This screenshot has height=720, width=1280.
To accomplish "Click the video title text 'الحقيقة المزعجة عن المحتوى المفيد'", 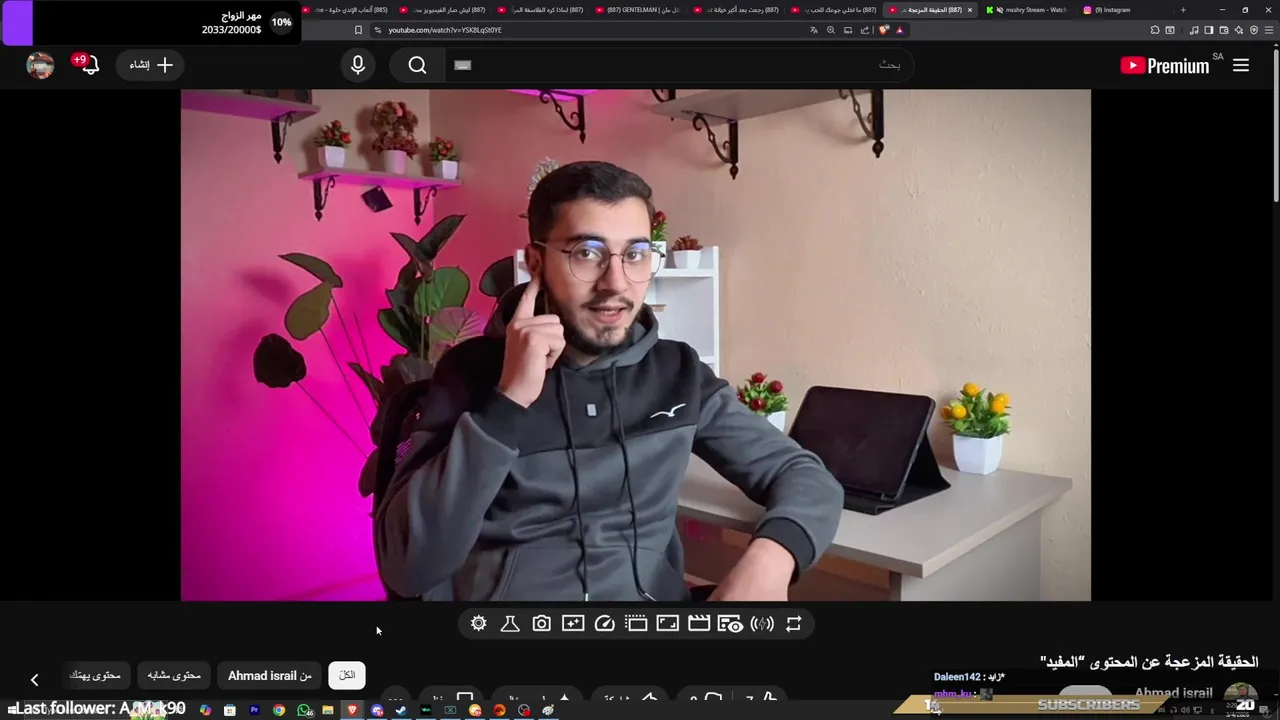I will point(1149,662).
